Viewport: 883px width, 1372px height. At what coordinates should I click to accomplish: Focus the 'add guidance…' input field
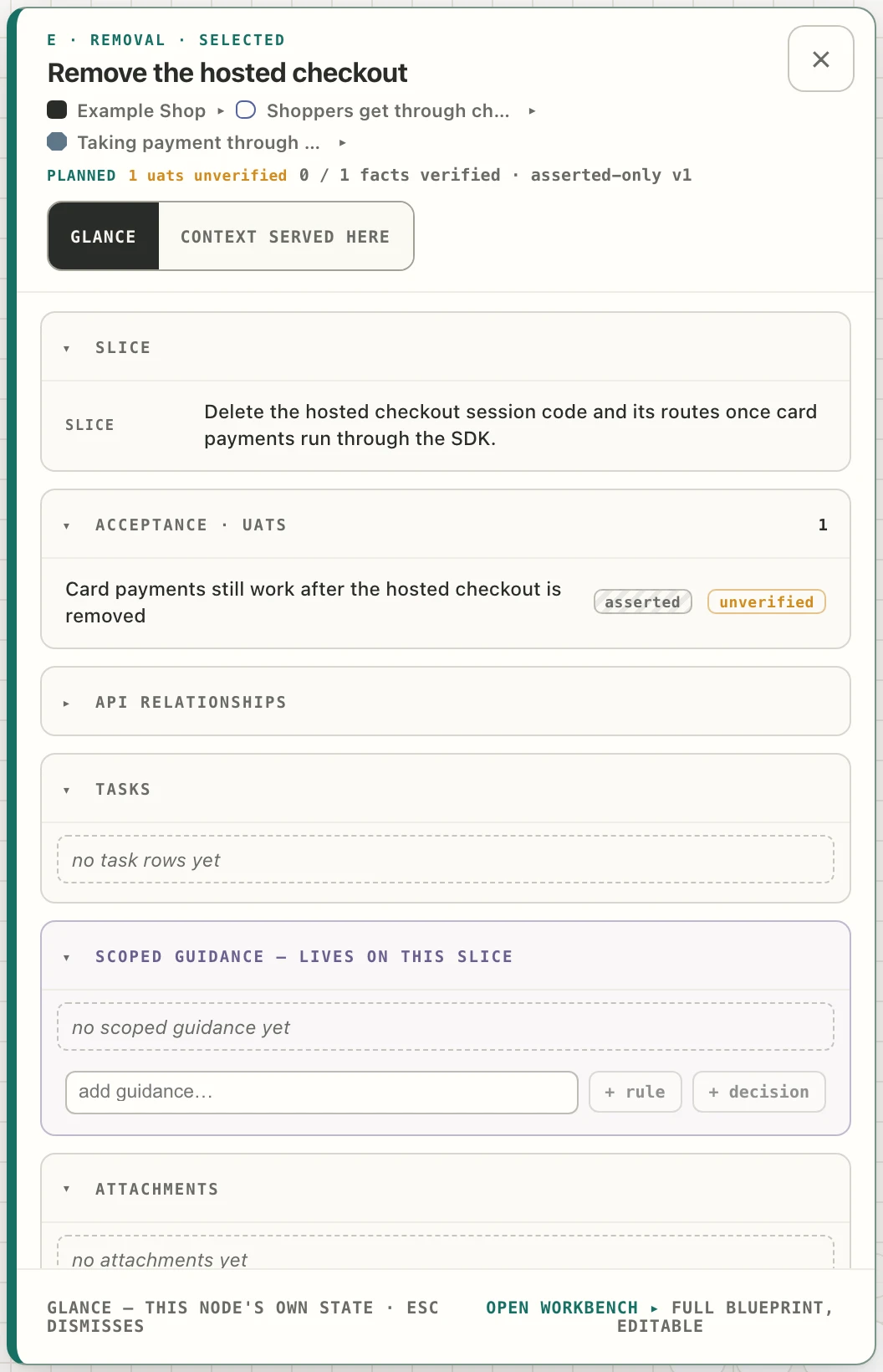point(322,1092)
